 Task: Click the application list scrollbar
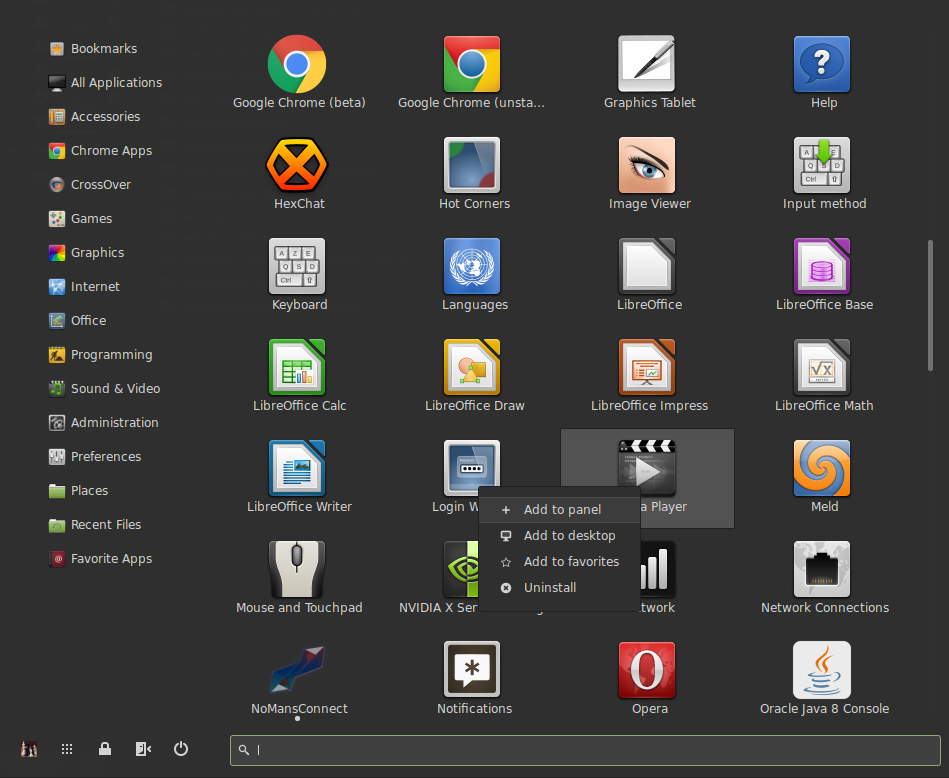coord(930,306)
